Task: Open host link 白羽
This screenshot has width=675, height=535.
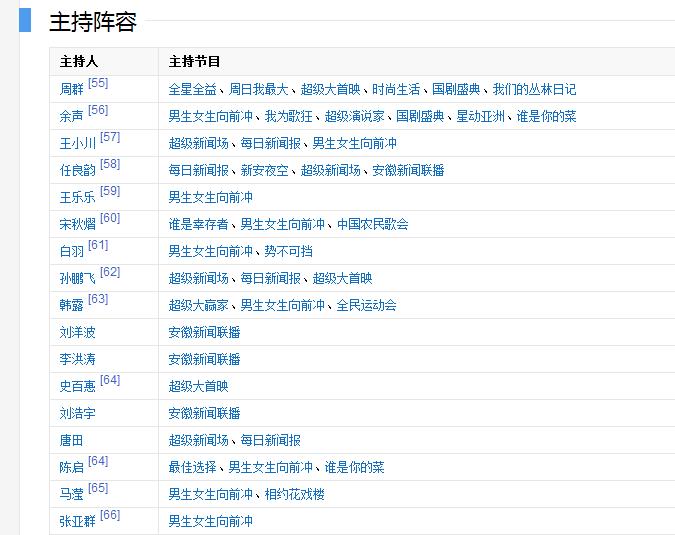Action: point(71,251)
